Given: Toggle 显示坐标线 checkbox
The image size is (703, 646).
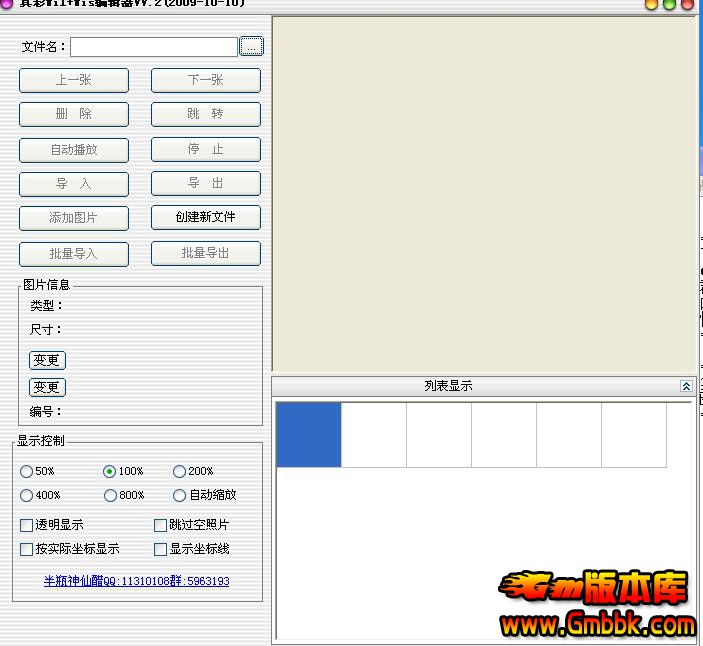Looking at the screenshot, I should [x=160, y=549].
